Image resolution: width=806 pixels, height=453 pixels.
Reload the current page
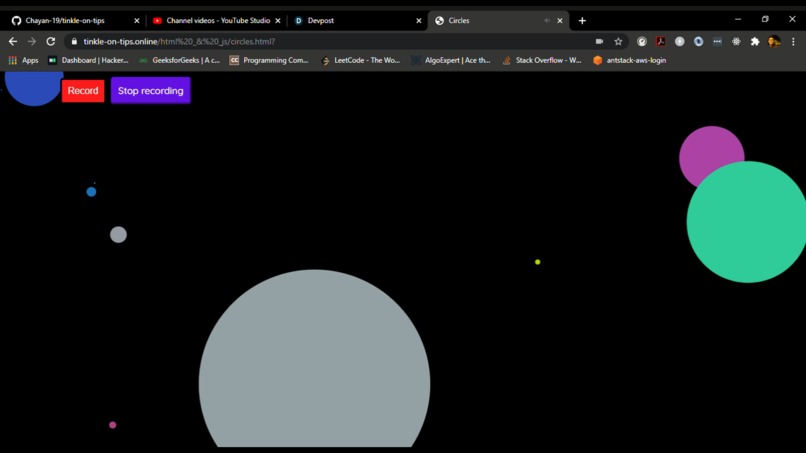[x=50, y=42]
